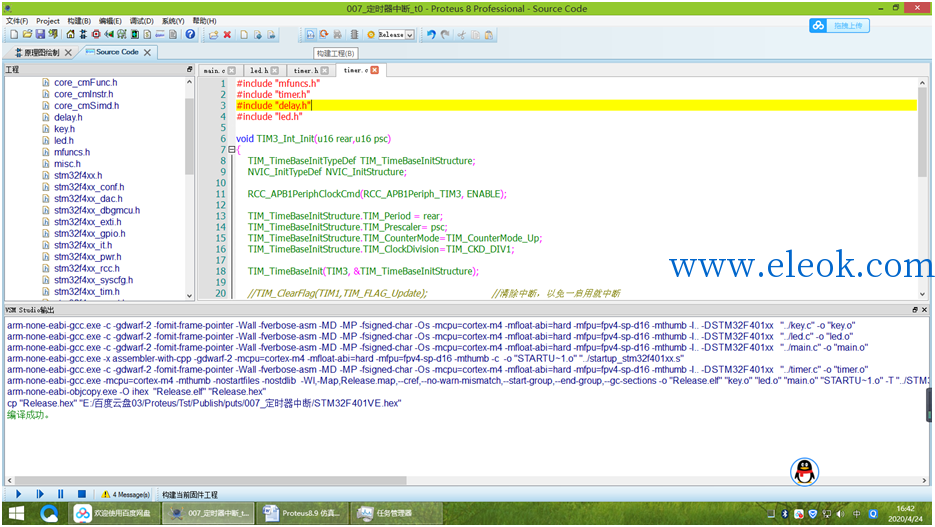Image resolution: width=935 pixels, height=527 pixels.
Task: Open the Project menu
Action: [x=48, y=21]
